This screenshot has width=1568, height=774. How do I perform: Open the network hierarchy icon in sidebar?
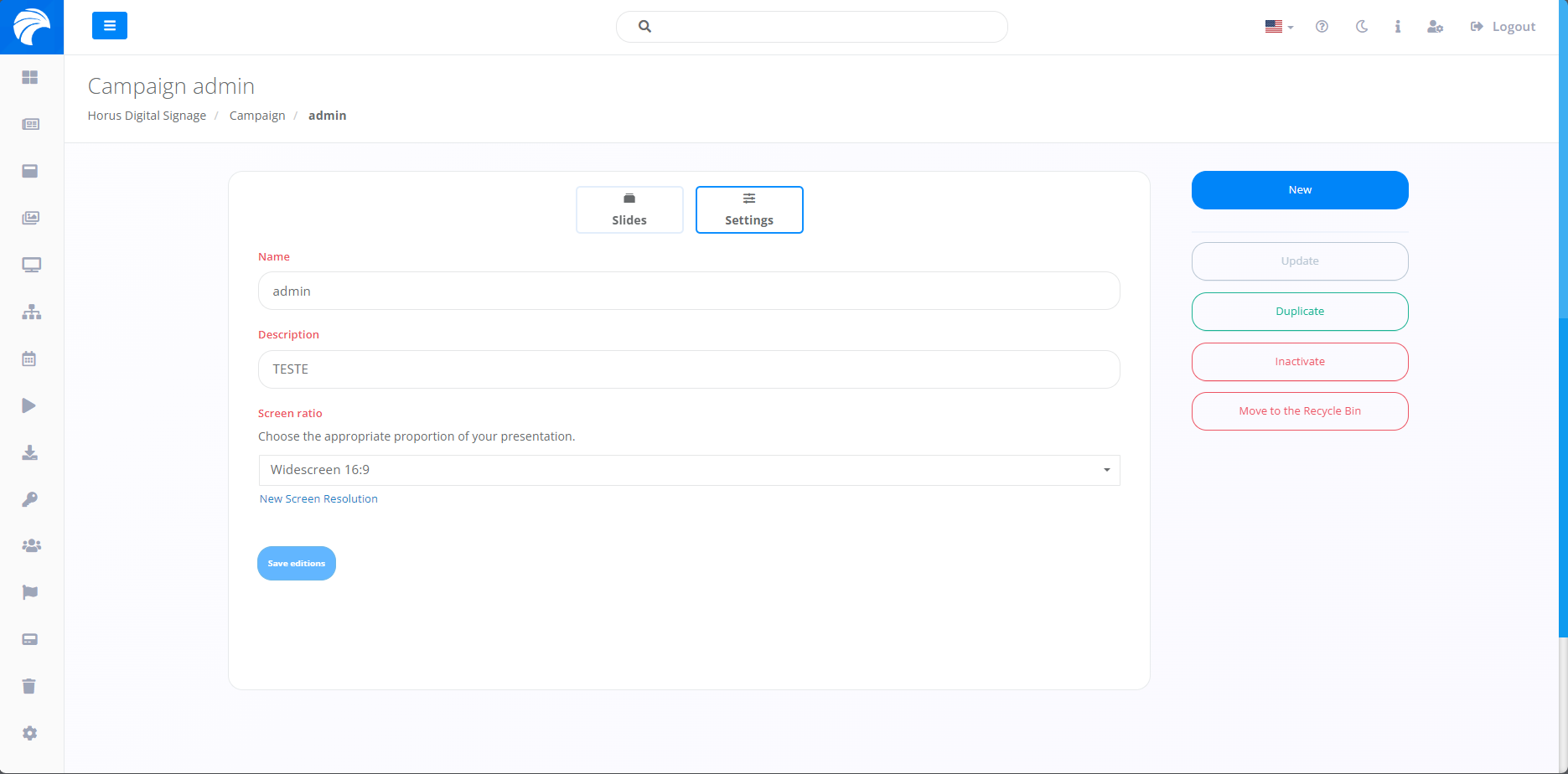click(31, 312)
